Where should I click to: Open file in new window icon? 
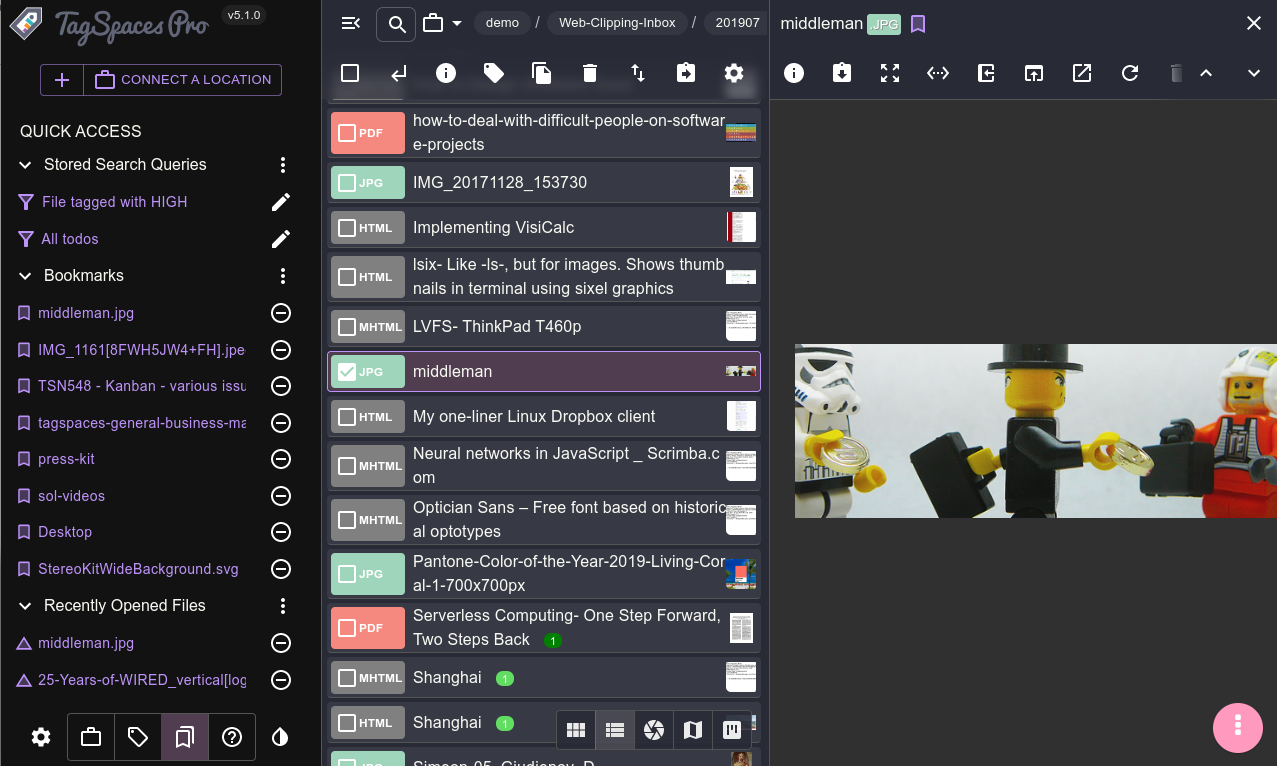[x=1034, y=73]
